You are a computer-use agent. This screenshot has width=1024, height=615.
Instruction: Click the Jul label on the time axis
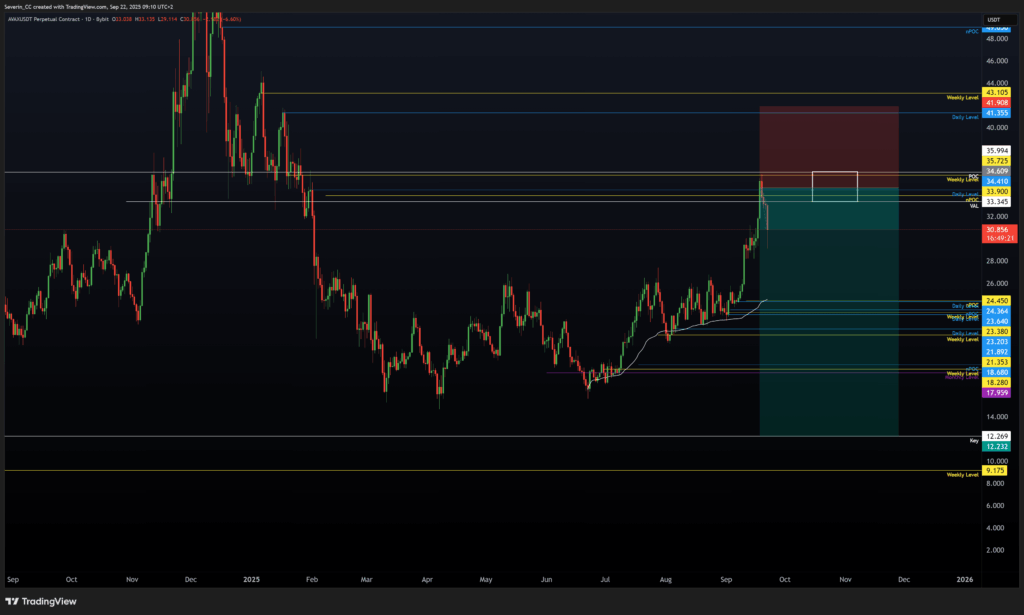click(x=606, y=579)
